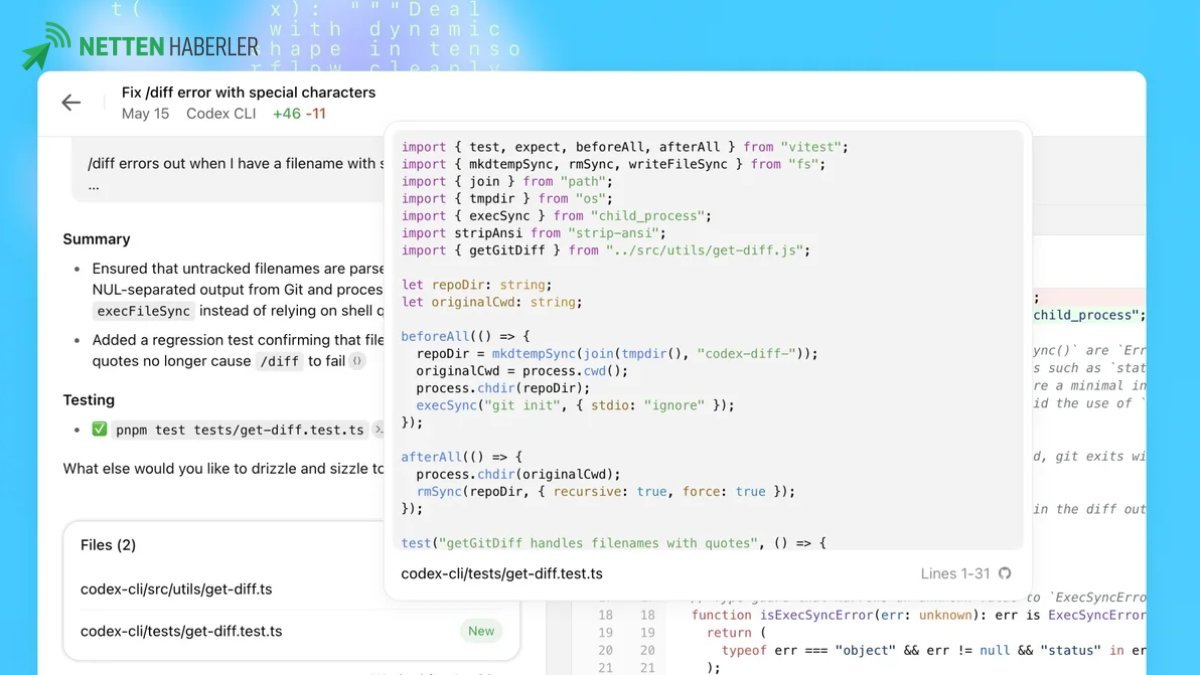Click the green checkmark beside pnpm test
Screen dimensions: 1200x675
pos(99,430)
